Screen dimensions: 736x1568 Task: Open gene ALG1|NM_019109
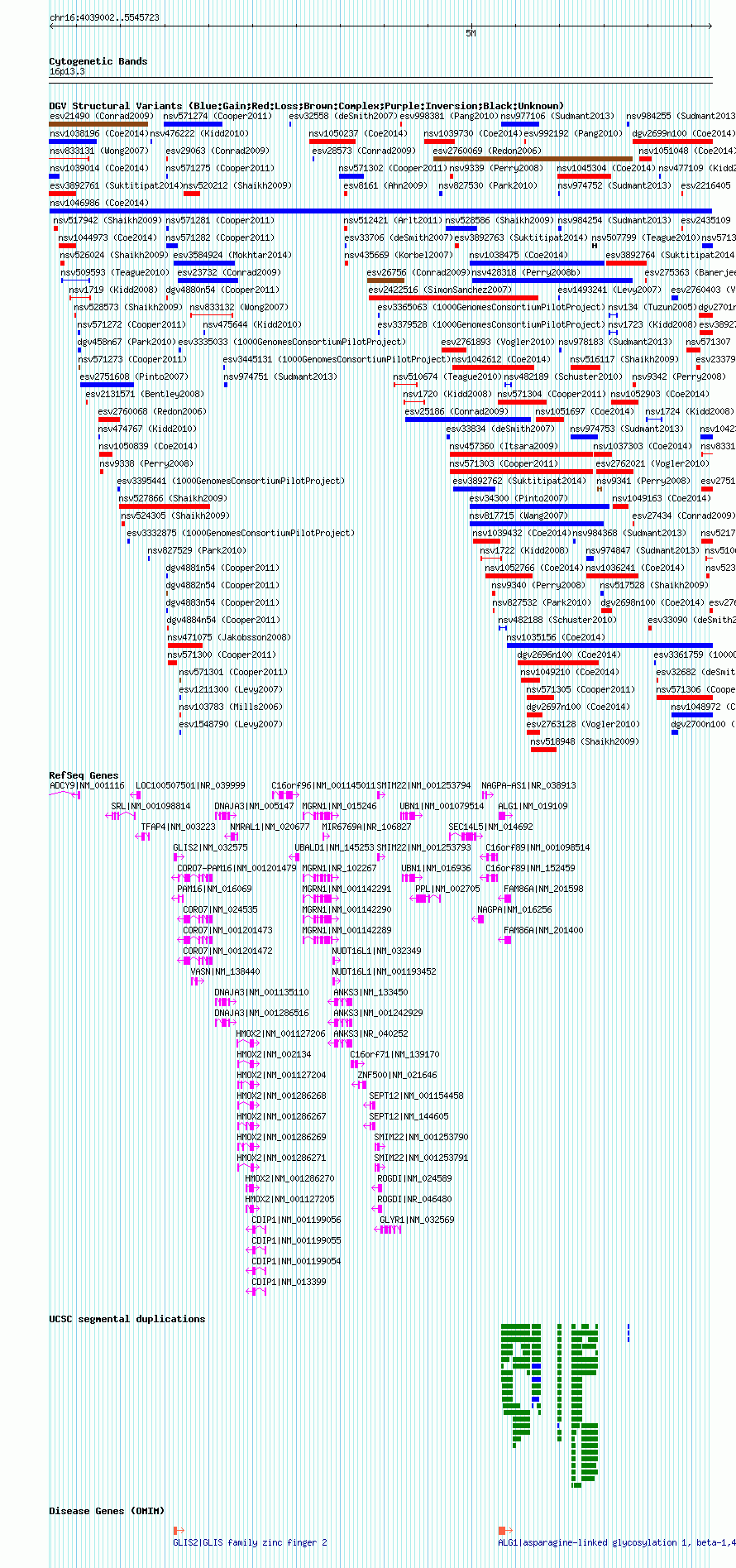point(533,806)
